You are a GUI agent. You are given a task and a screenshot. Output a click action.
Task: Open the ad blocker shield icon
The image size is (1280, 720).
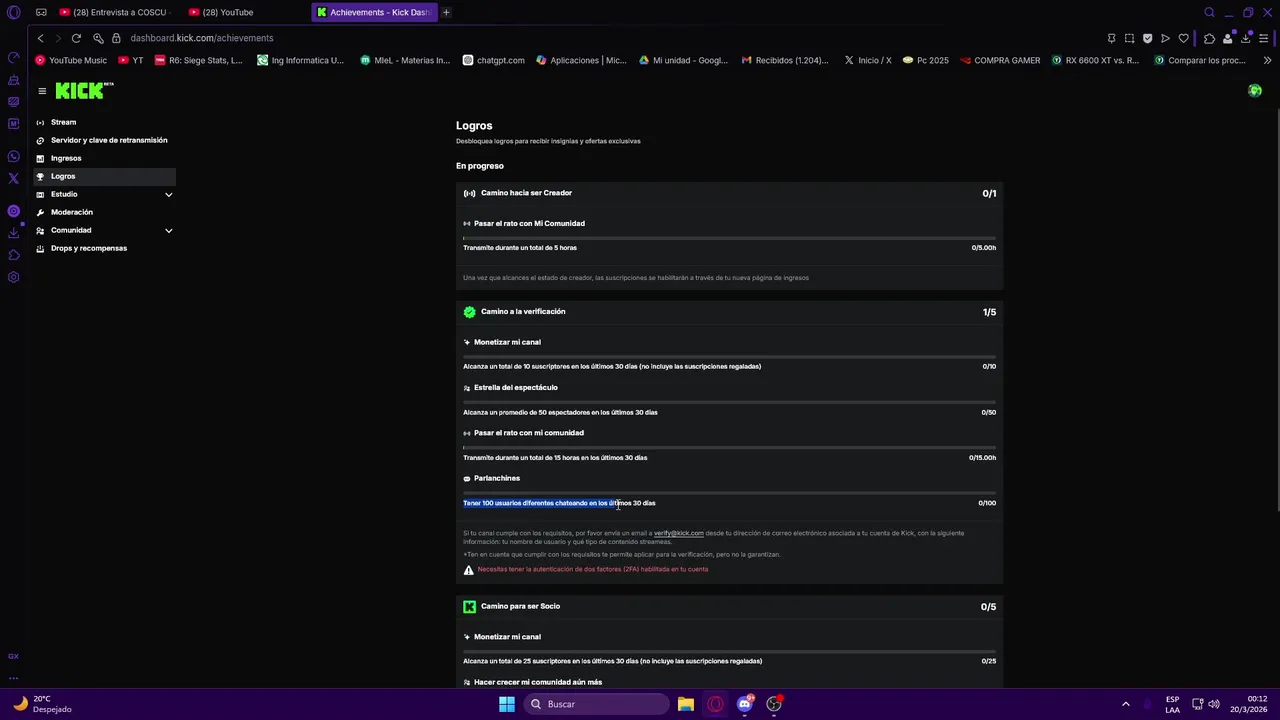(x=1147, y=38)
